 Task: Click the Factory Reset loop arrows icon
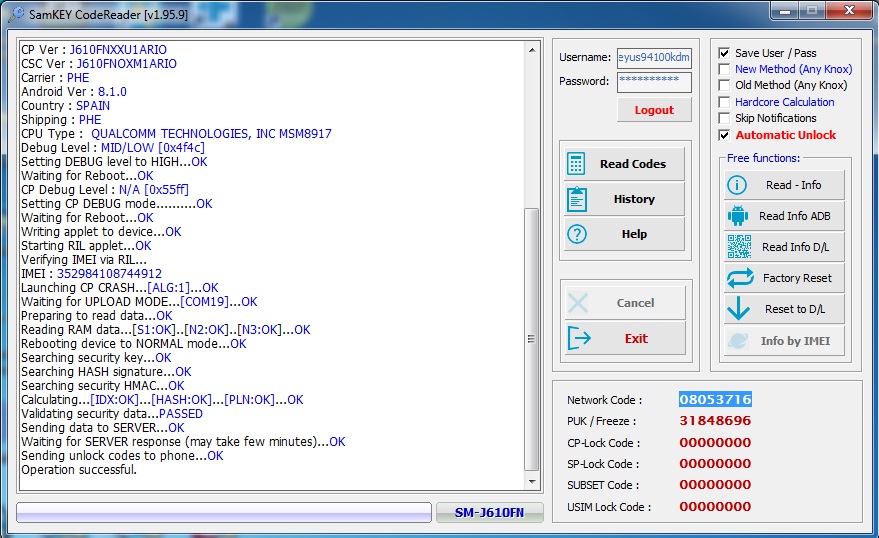tap(740, 278)
